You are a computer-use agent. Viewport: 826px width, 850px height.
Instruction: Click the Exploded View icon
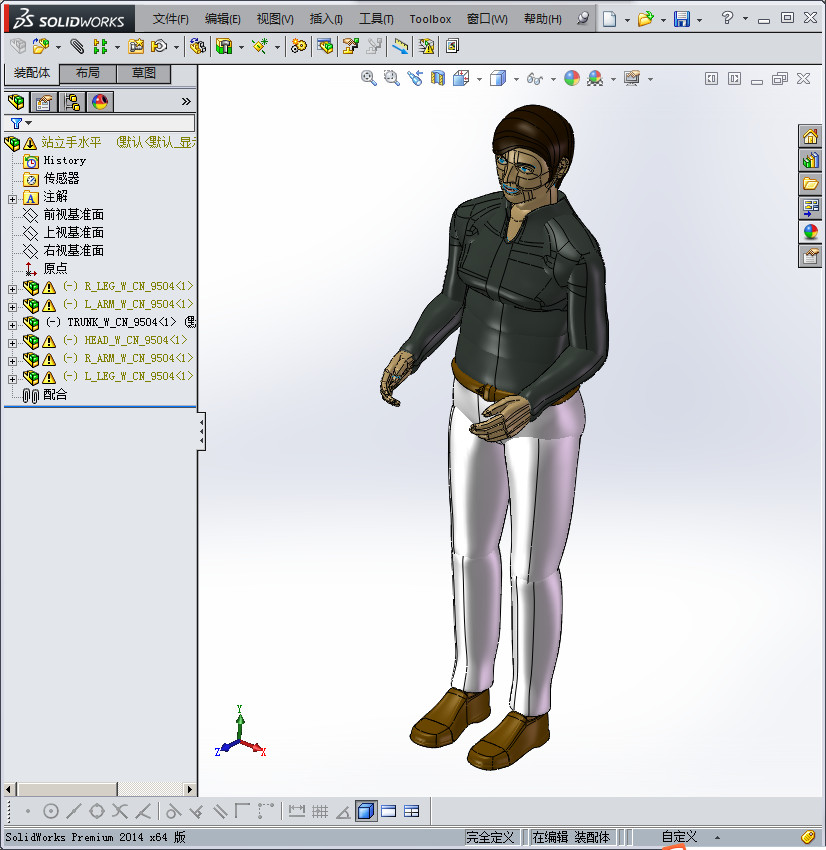point(351,46)
